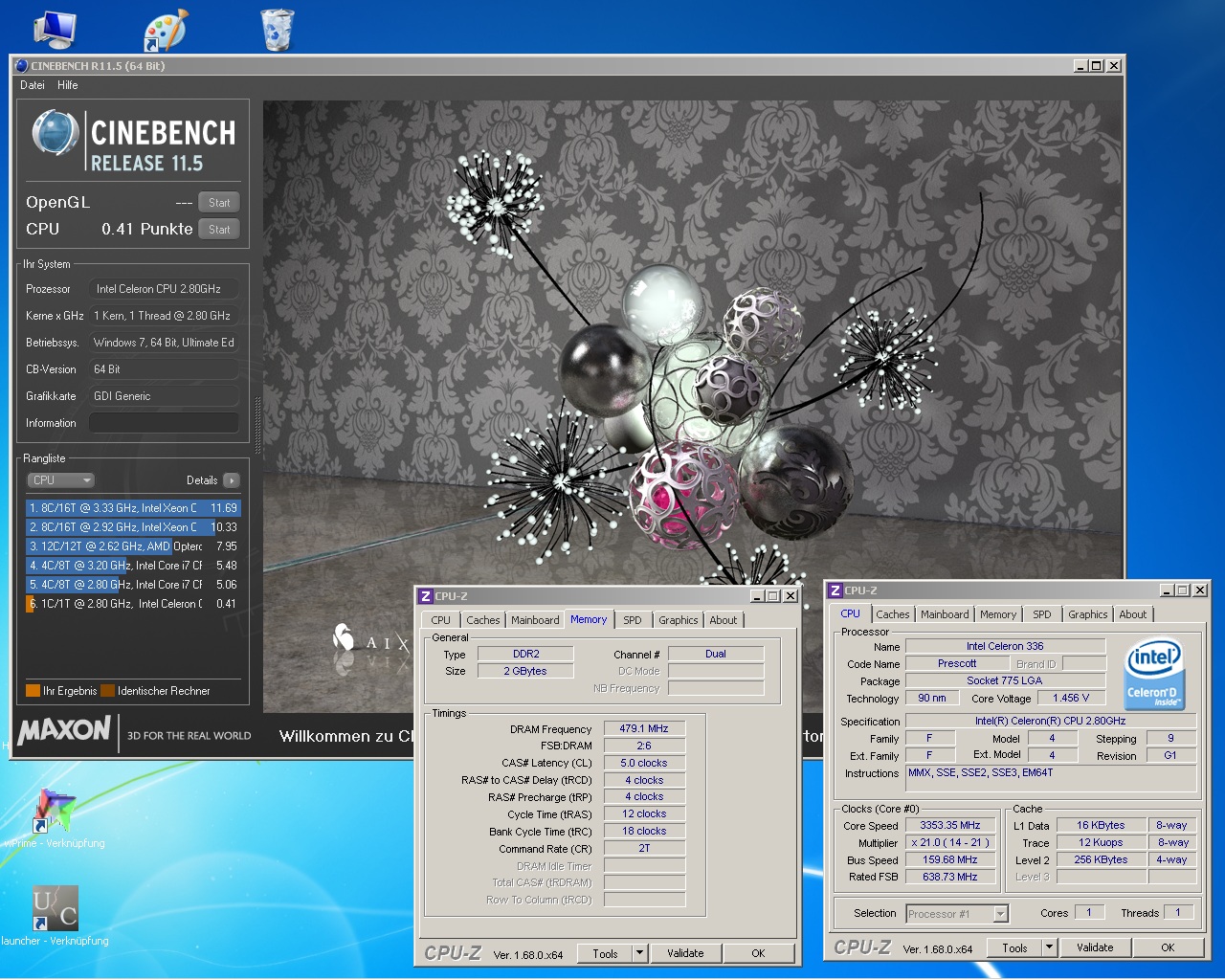This screenshot has width=1225, height=980.
Task: Click the Prozessor field Intel Celeron
Action: [164, 289]
